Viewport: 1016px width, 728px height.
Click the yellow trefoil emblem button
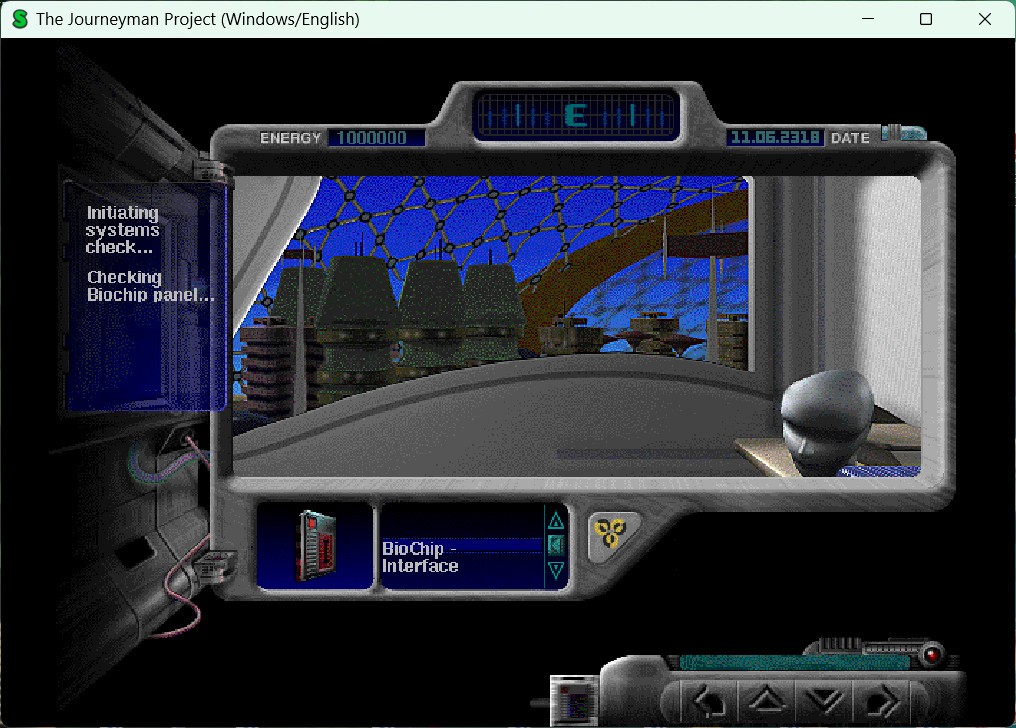(610, 533)
